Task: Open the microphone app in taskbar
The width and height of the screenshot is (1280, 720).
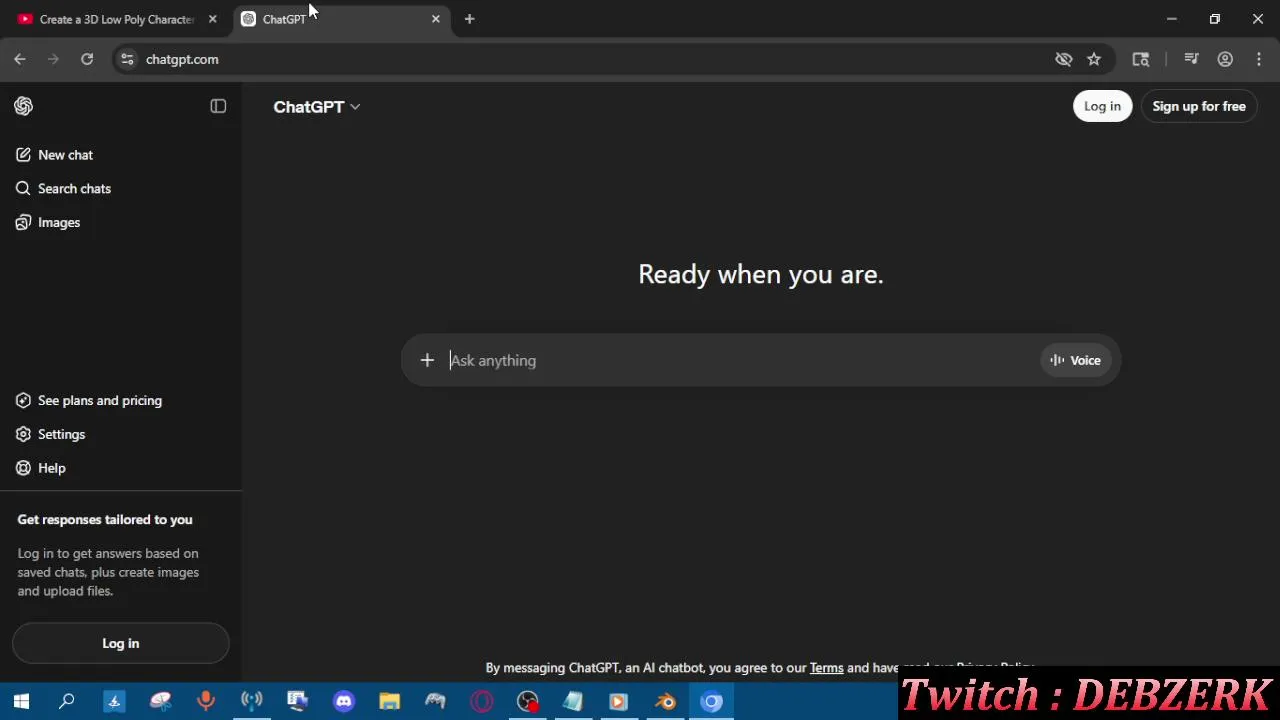Action: coord(205,701)
